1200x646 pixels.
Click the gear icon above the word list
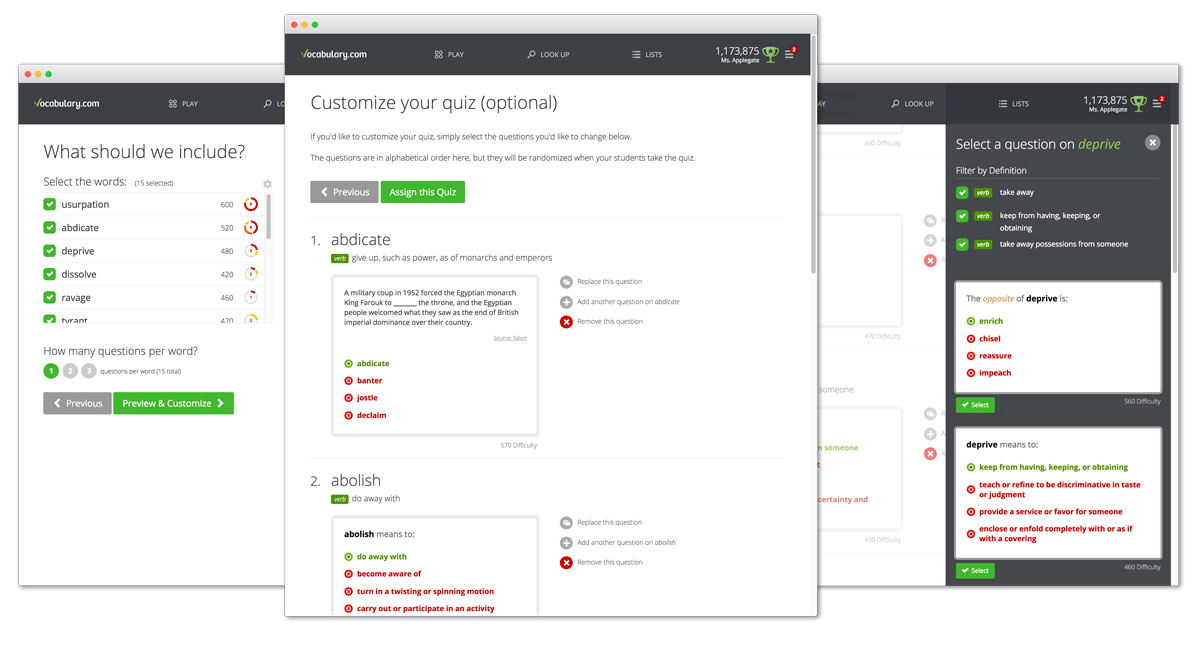(267, 184)
